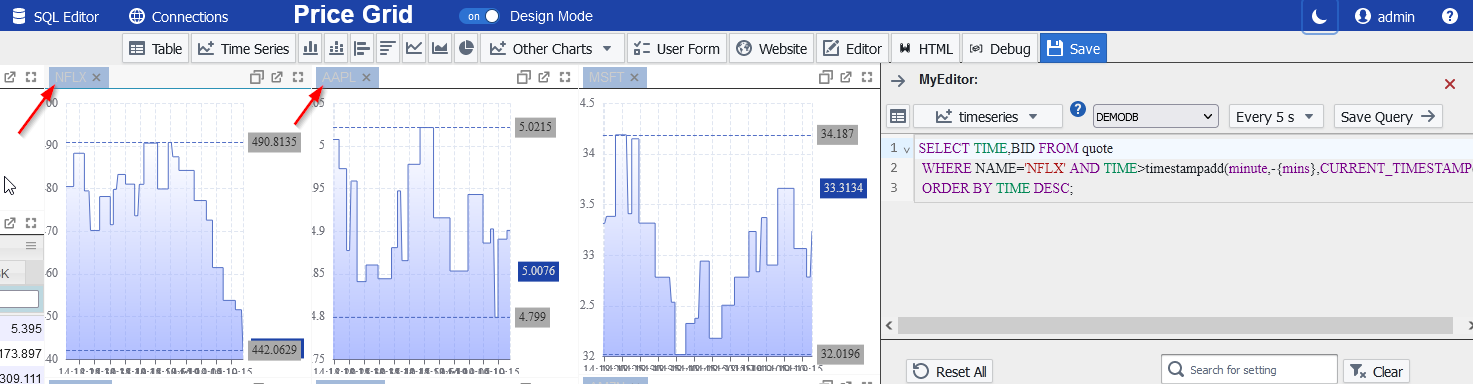Screen dimensions: 1473x384
Task: Add a User Form component
Action: click(x=677, y=48)
